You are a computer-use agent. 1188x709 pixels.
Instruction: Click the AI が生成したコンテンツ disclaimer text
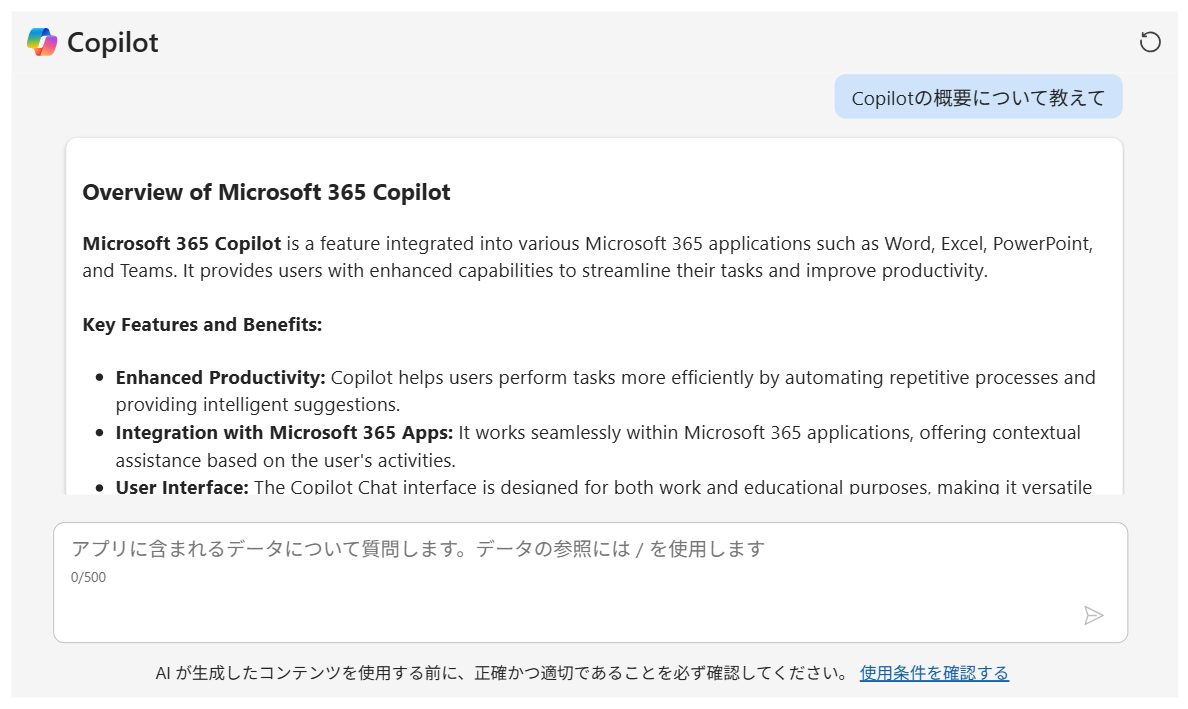click(502, 673)
